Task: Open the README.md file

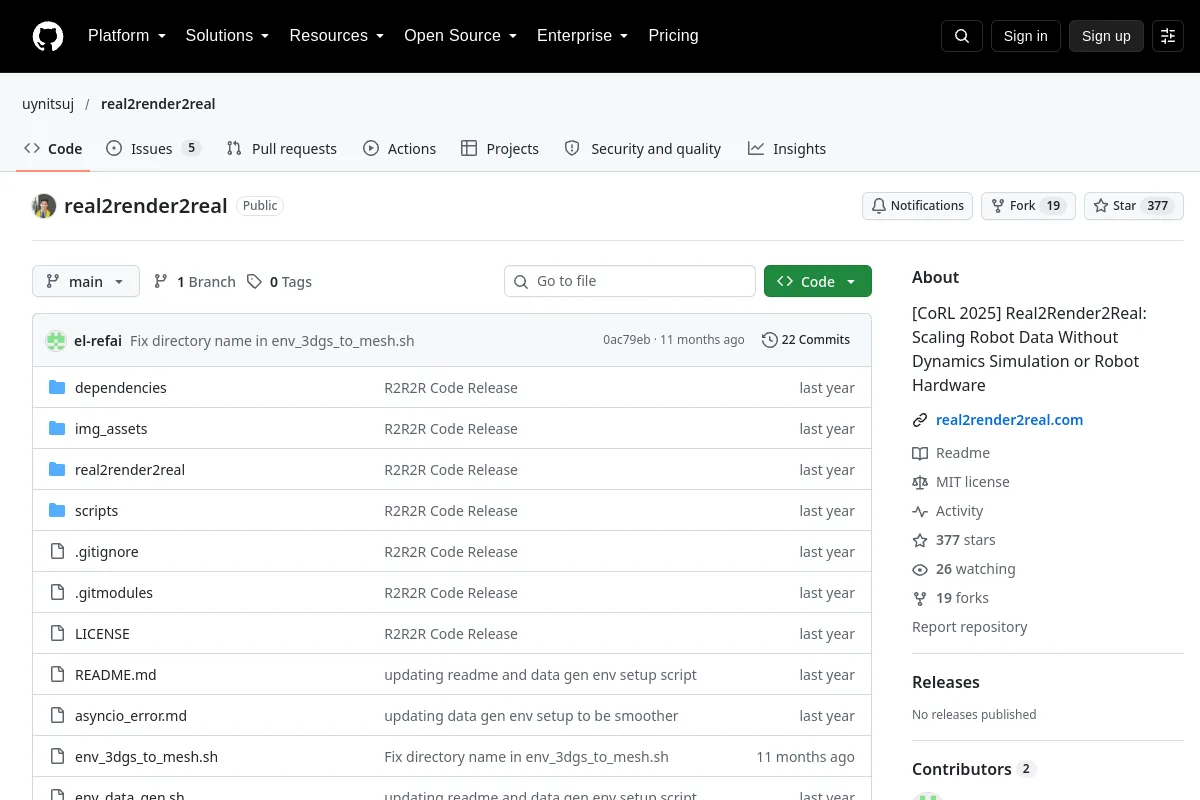Action: 116,675
